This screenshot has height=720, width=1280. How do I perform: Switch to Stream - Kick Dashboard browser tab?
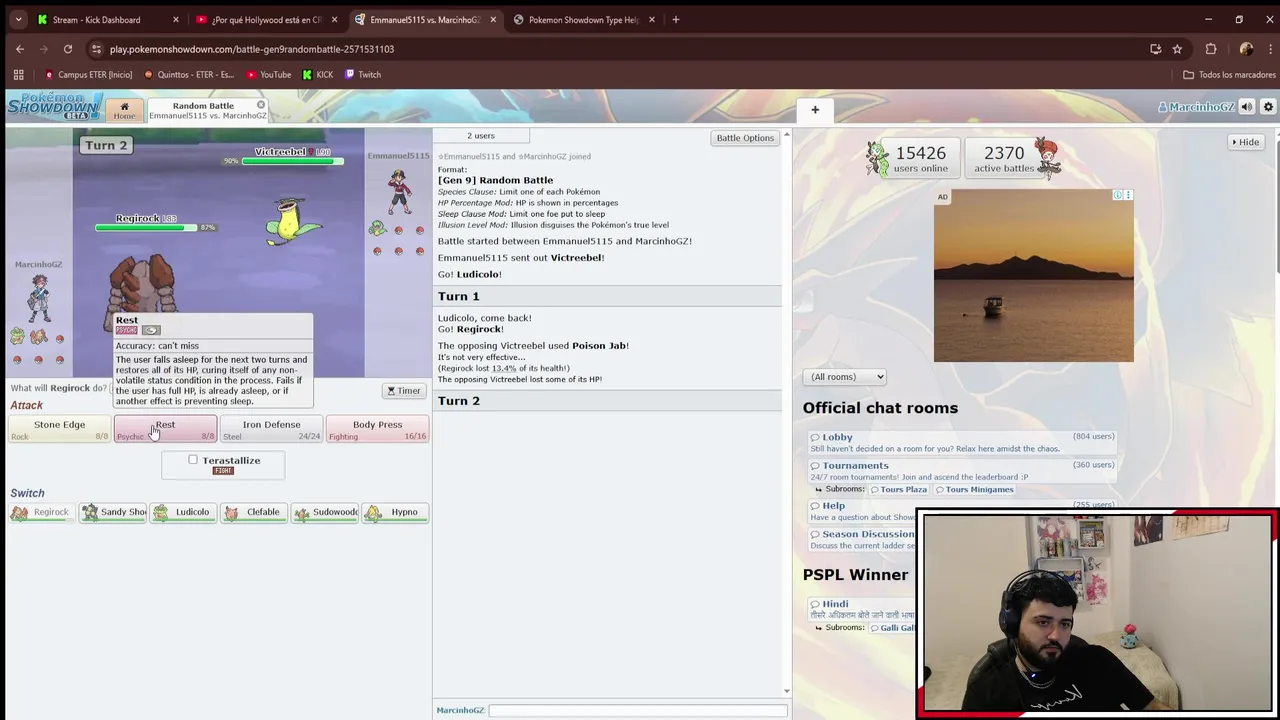[108, 20]
